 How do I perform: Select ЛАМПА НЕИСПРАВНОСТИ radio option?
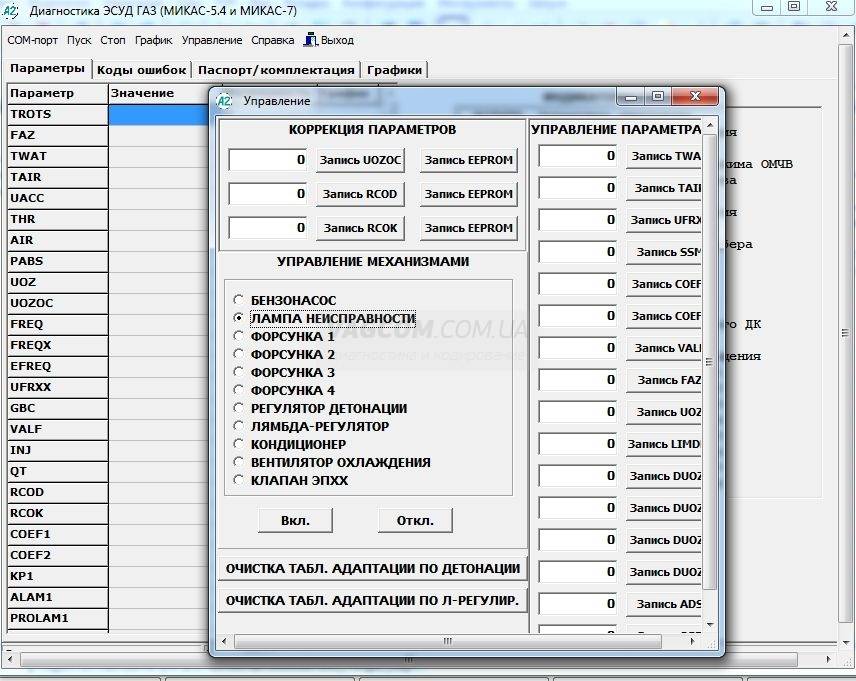(238, 318)
